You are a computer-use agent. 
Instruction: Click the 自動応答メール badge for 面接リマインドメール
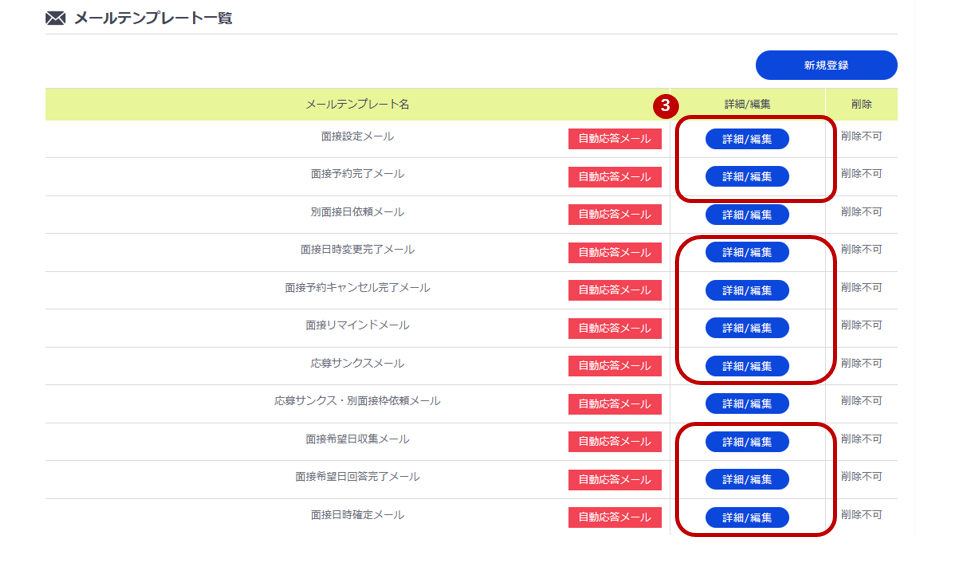pos(613,327)
